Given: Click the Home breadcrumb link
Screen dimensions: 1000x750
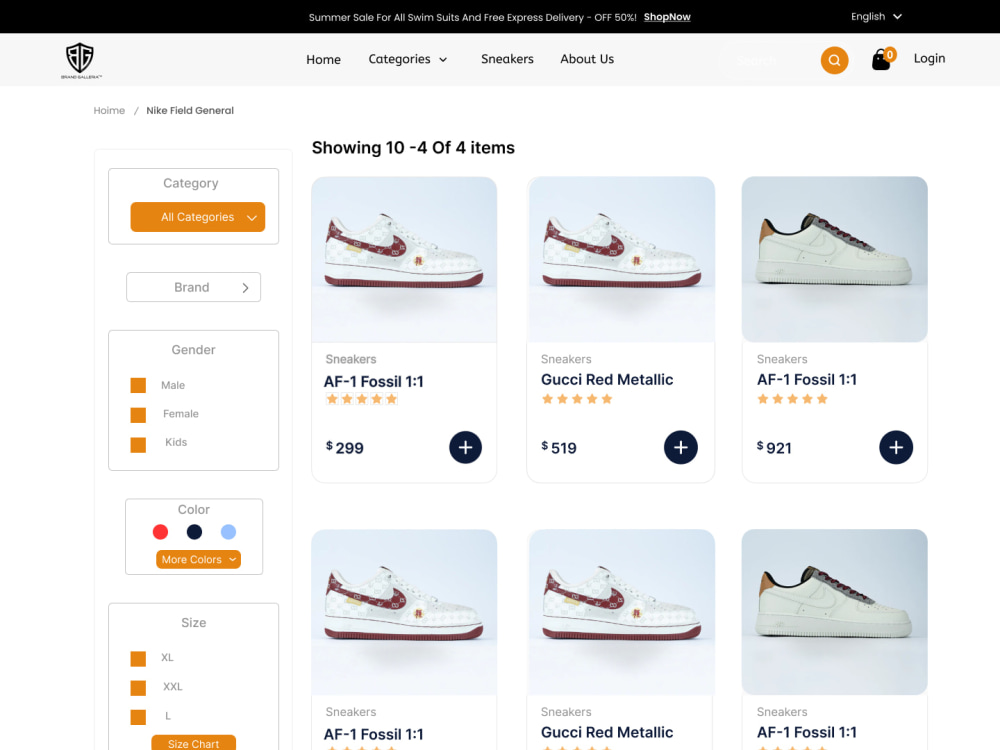Looking at the screenshot, I should [109, 110].
